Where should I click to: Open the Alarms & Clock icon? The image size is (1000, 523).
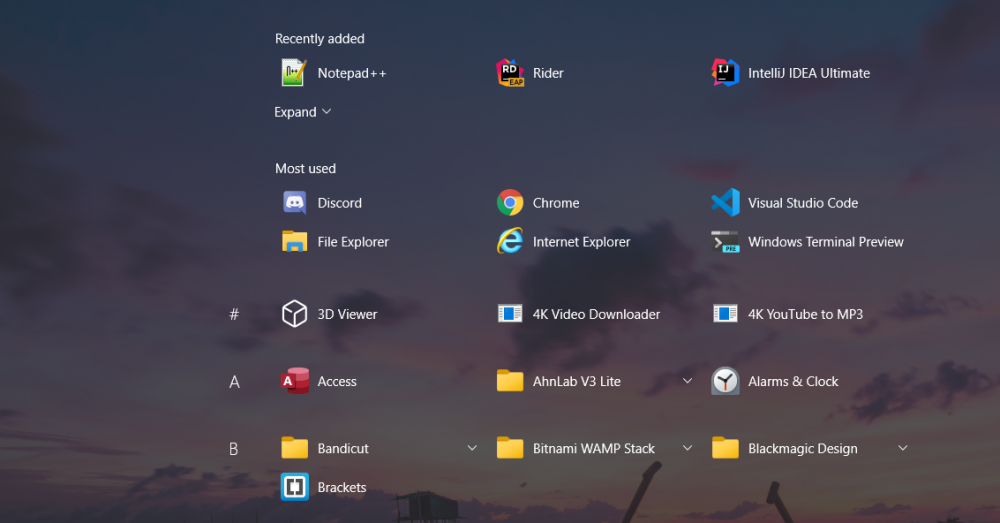pyautogui.click(x=725, y=381)
